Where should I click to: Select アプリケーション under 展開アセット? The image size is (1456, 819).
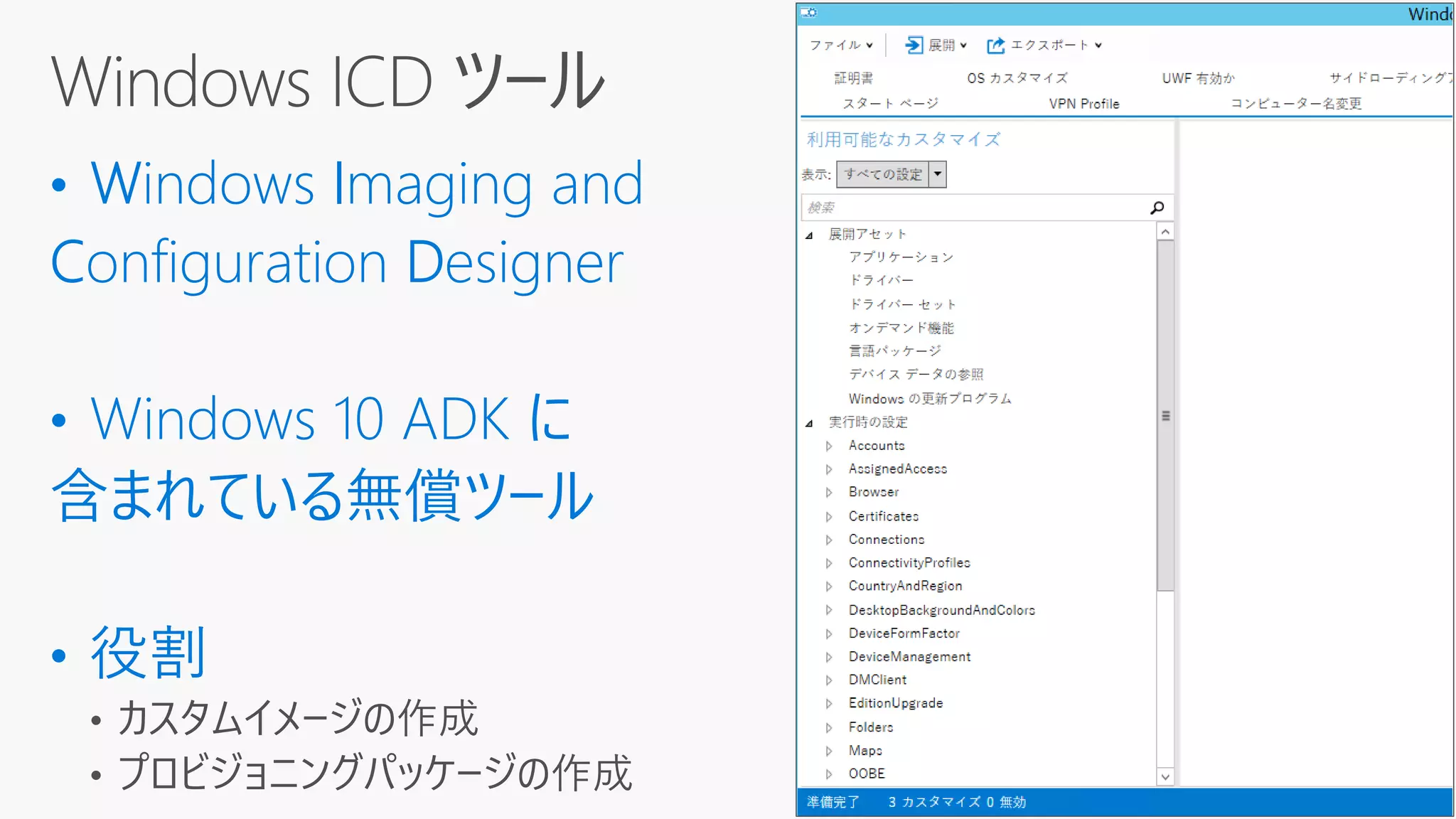tap(901, 257)
